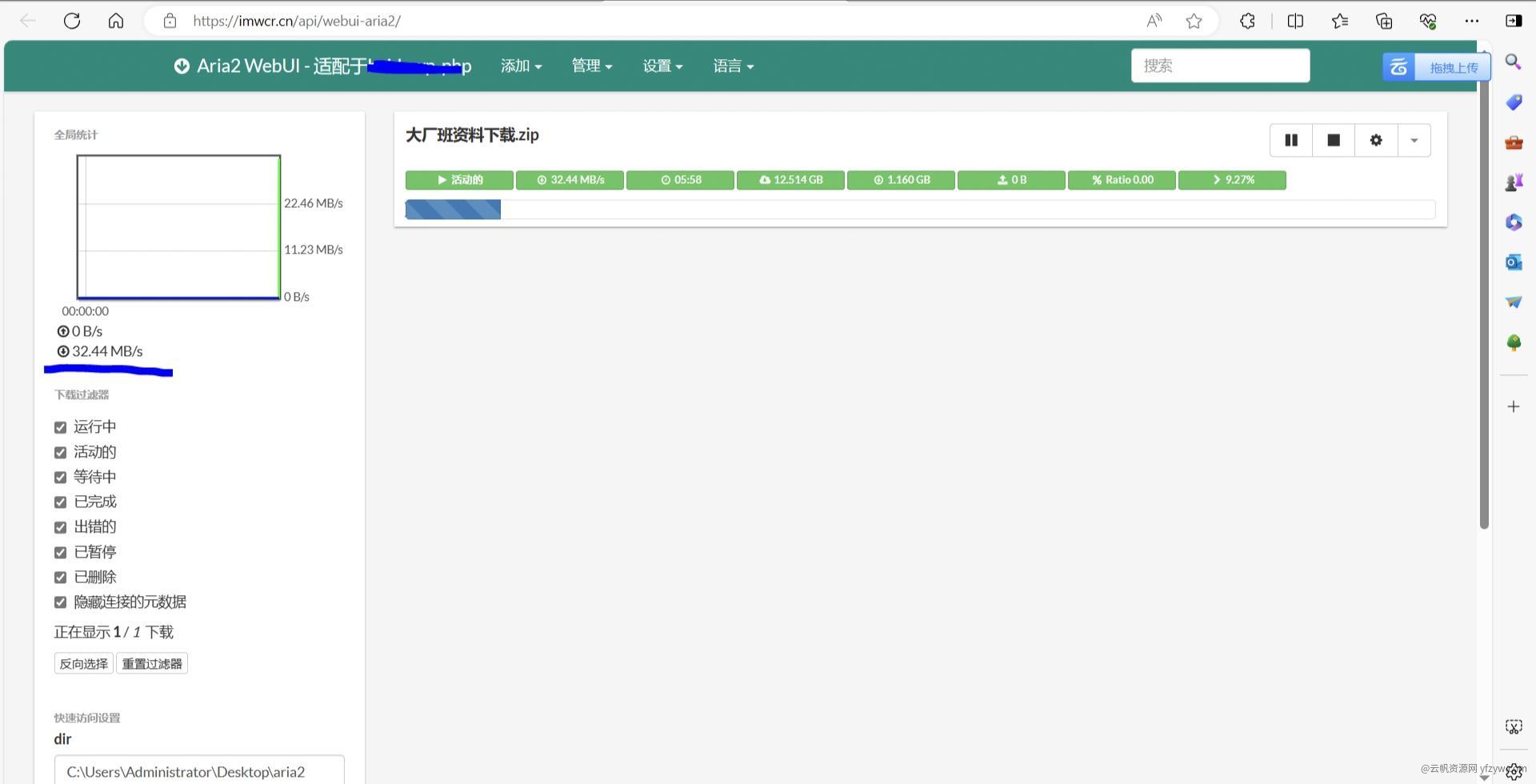
Task: Add page to favorites star
Action: pos(1194,21)
